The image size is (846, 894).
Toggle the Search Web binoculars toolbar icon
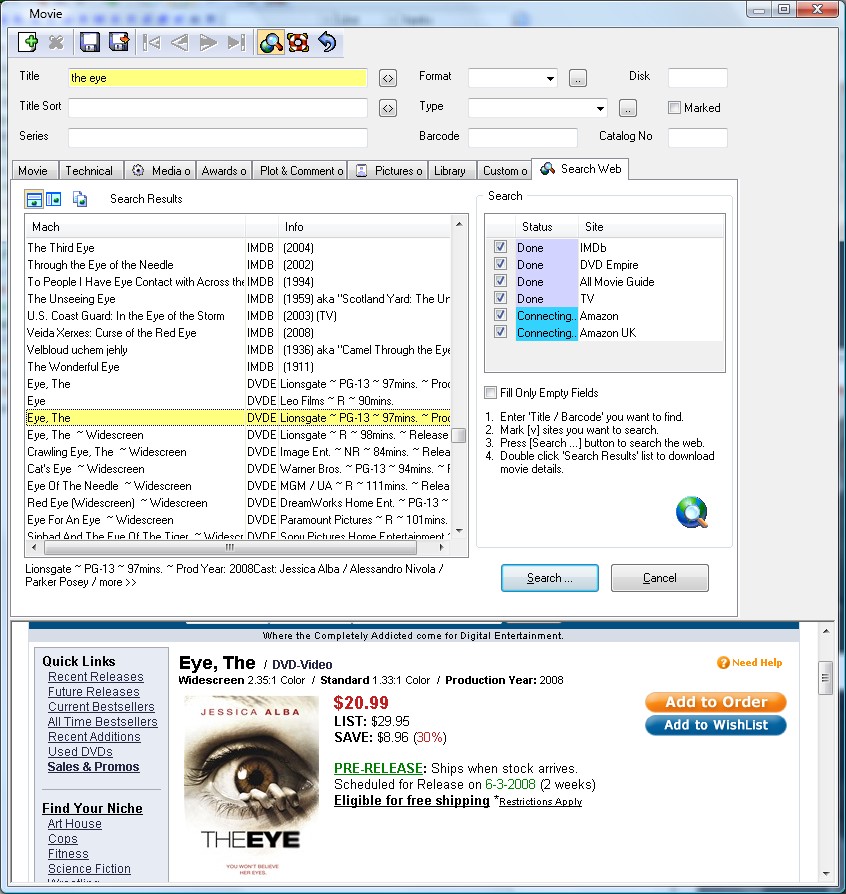click(271, 42)
